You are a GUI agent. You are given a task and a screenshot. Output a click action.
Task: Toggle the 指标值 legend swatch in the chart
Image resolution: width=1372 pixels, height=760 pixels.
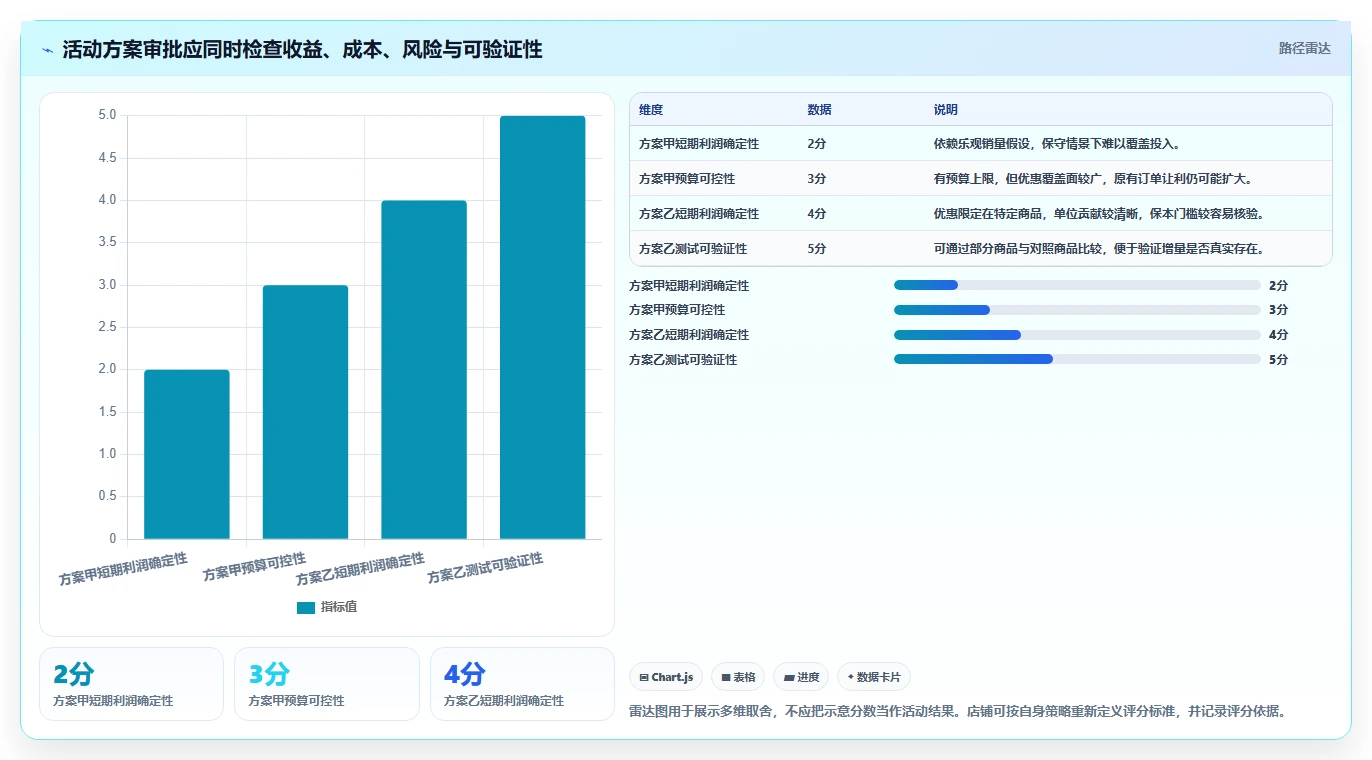click(306, 608)
